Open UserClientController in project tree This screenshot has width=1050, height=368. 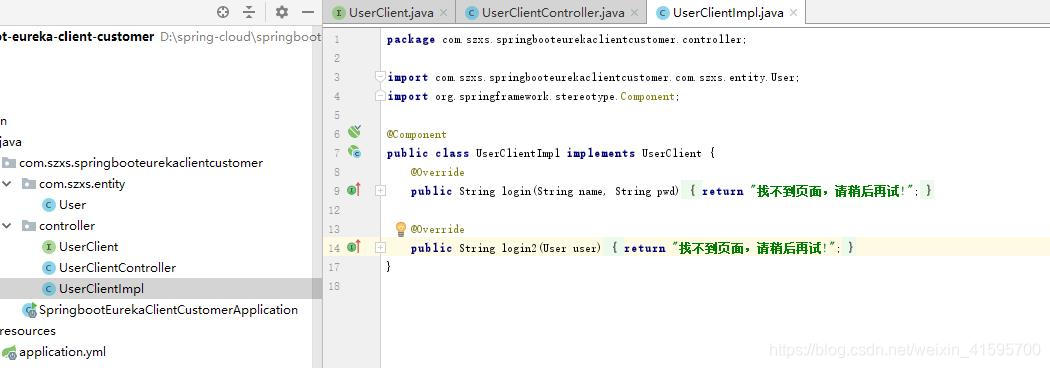coord(117,268)
